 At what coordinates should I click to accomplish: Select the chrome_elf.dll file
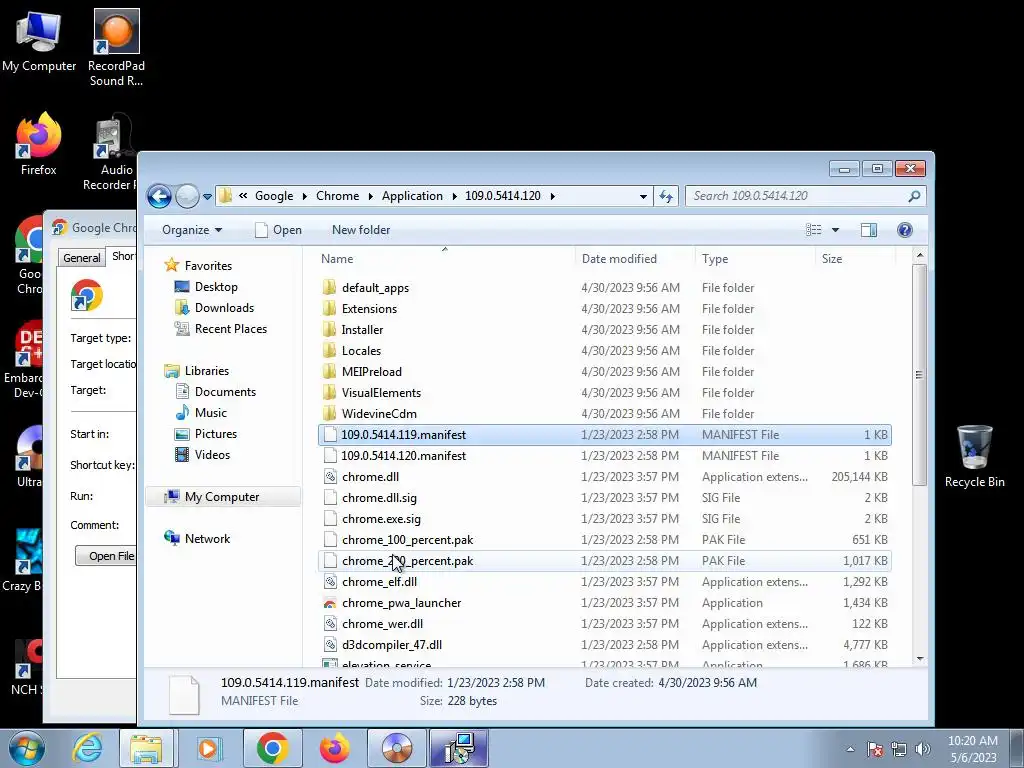click(x=605, y=582)
